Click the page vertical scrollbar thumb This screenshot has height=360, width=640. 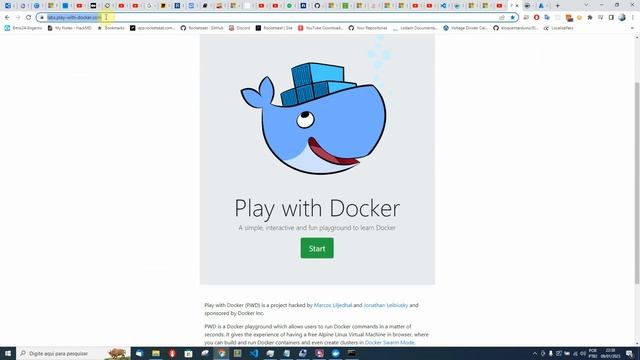[x=637, y=183]
